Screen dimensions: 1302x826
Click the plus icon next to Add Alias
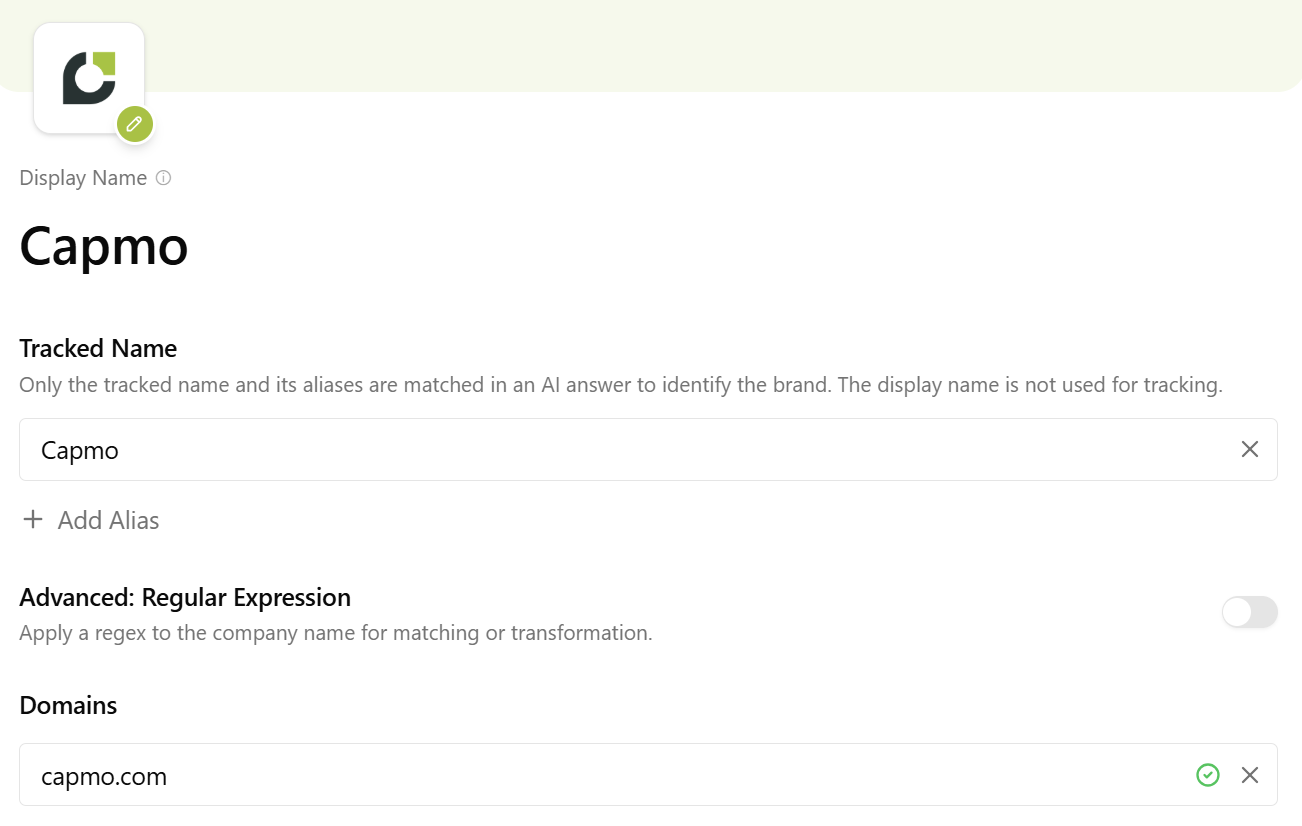[x=33, y=519]
